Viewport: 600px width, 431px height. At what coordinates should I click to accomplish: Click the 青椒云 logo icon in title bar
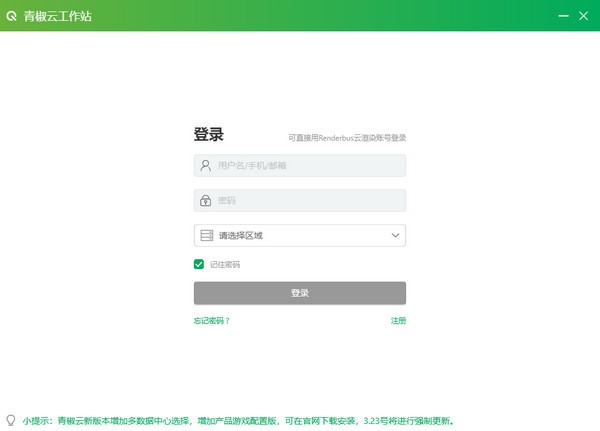pyautogui.click(x=11, y=15)
